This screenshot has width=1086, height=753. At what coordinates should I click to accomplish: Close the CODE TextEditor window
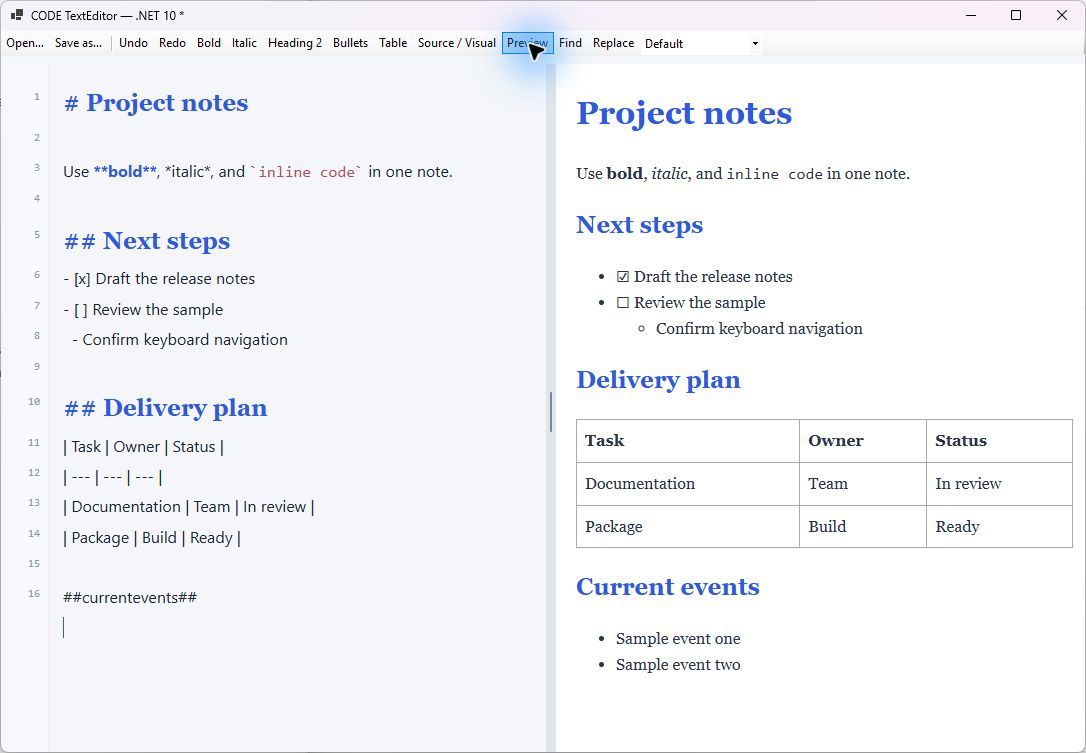pyautogui.click(x=1062, y=15)
